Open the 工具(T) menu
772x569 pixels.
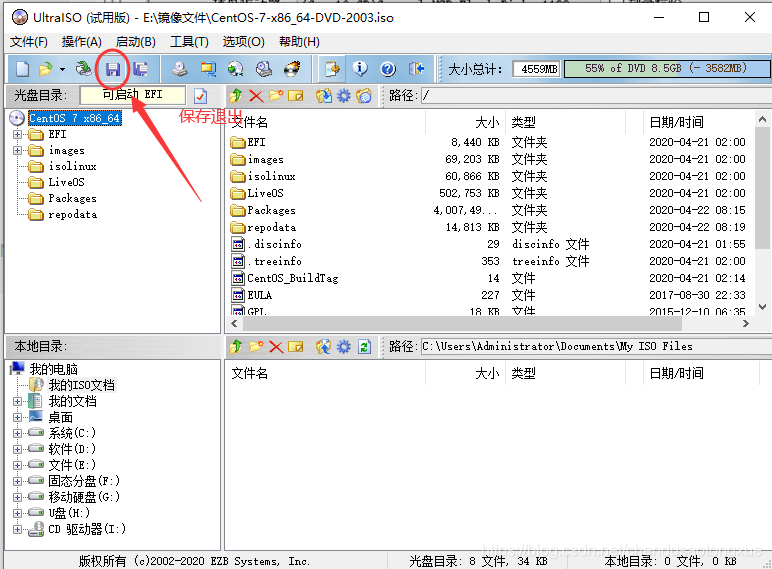pyautogui.click(x=189, y=42)
